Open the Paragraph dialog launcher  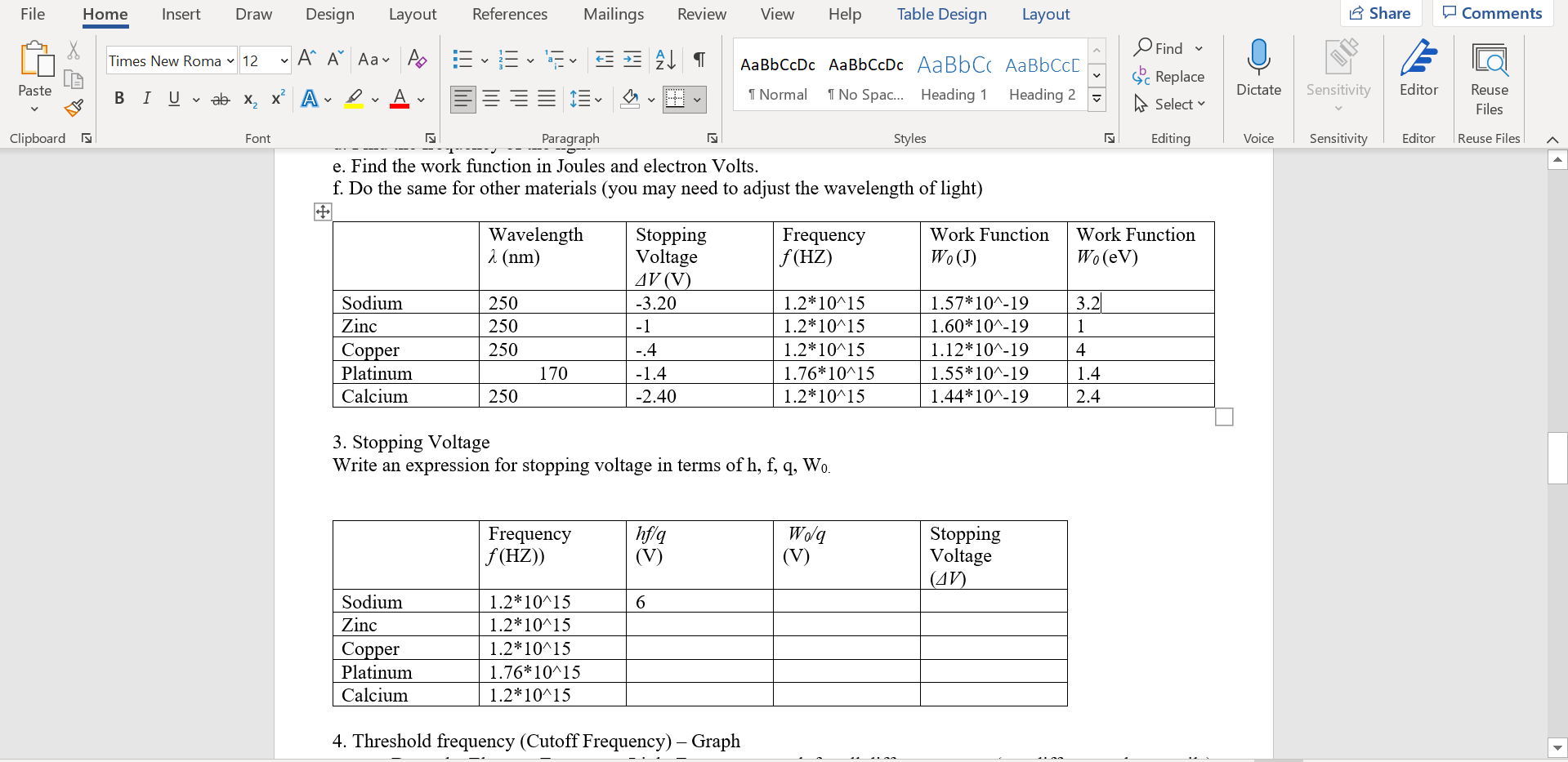[x=713, y=138]
